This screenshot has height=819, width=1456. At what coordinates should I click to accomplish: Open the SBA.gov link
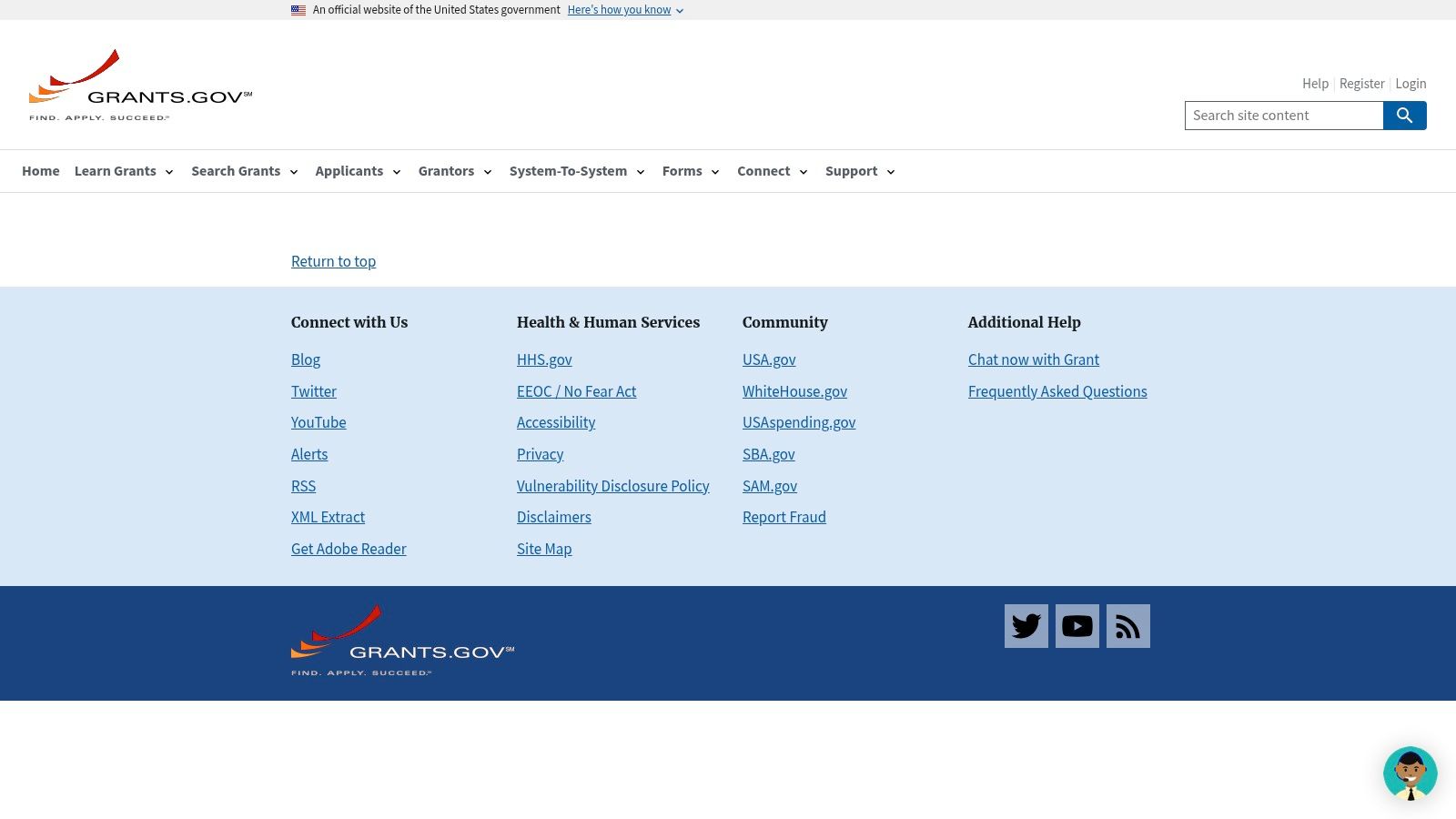pos(769,454)
